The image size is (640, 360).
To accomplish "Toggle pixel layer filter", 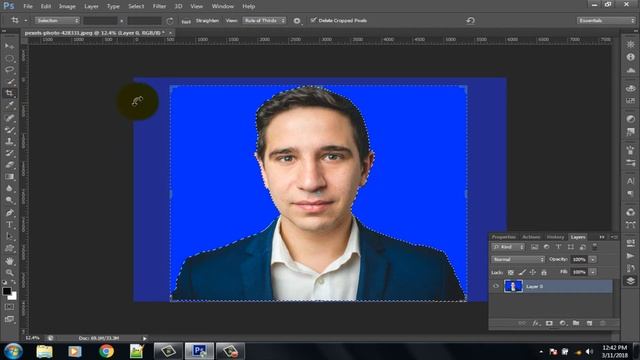I will [534, 247].
